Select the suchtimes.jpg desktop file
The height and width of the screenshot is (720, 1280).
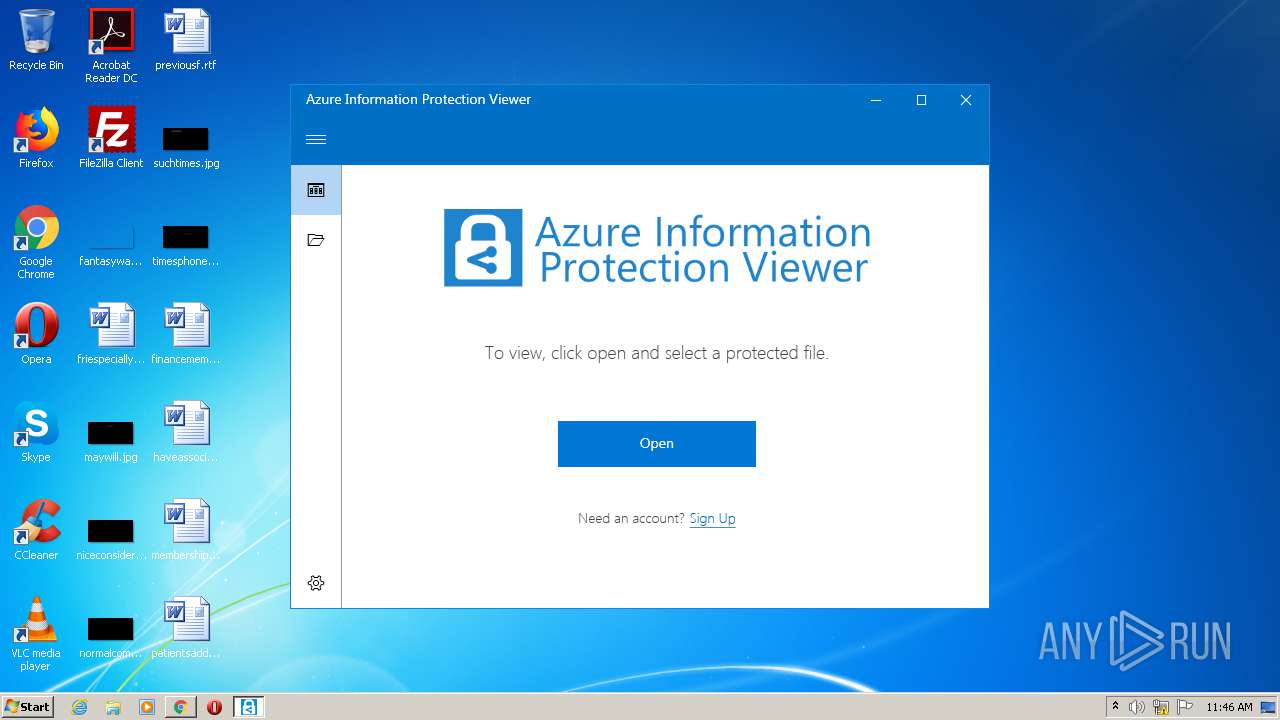[x=186, y=146]
